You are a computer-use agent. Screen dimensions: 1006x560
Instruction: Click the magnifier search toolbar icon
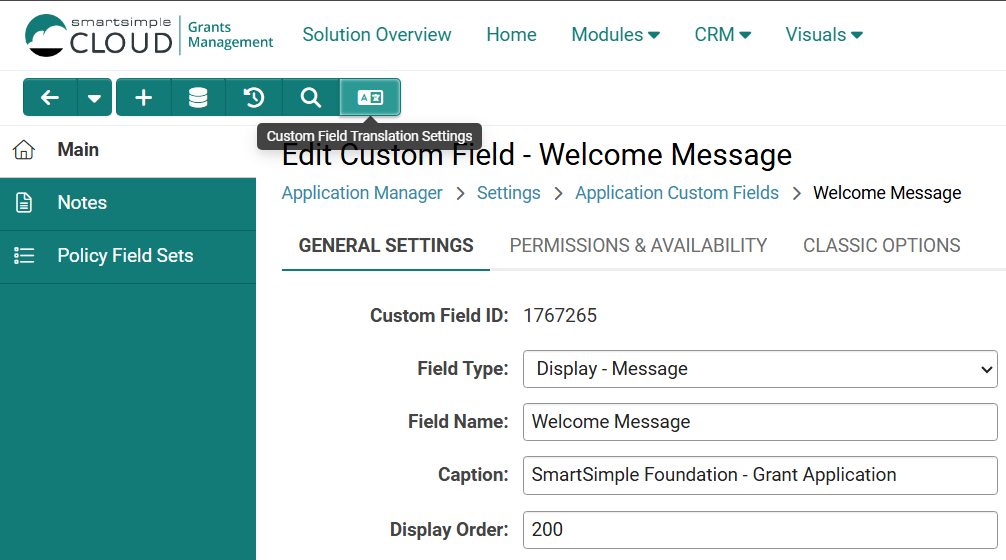pos(311,98)
